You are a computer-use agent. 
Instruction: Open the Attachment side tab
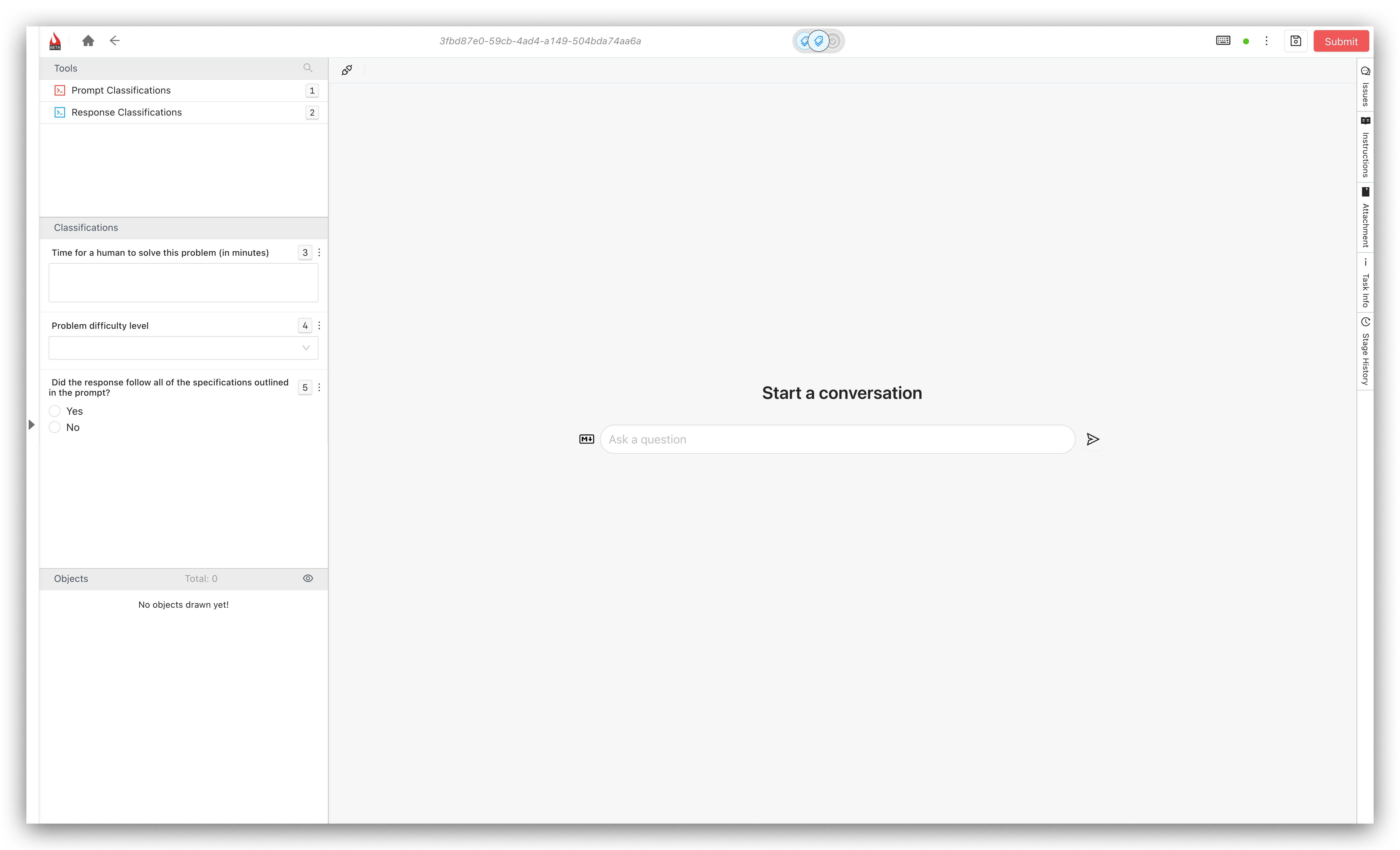coord(1365,218)
